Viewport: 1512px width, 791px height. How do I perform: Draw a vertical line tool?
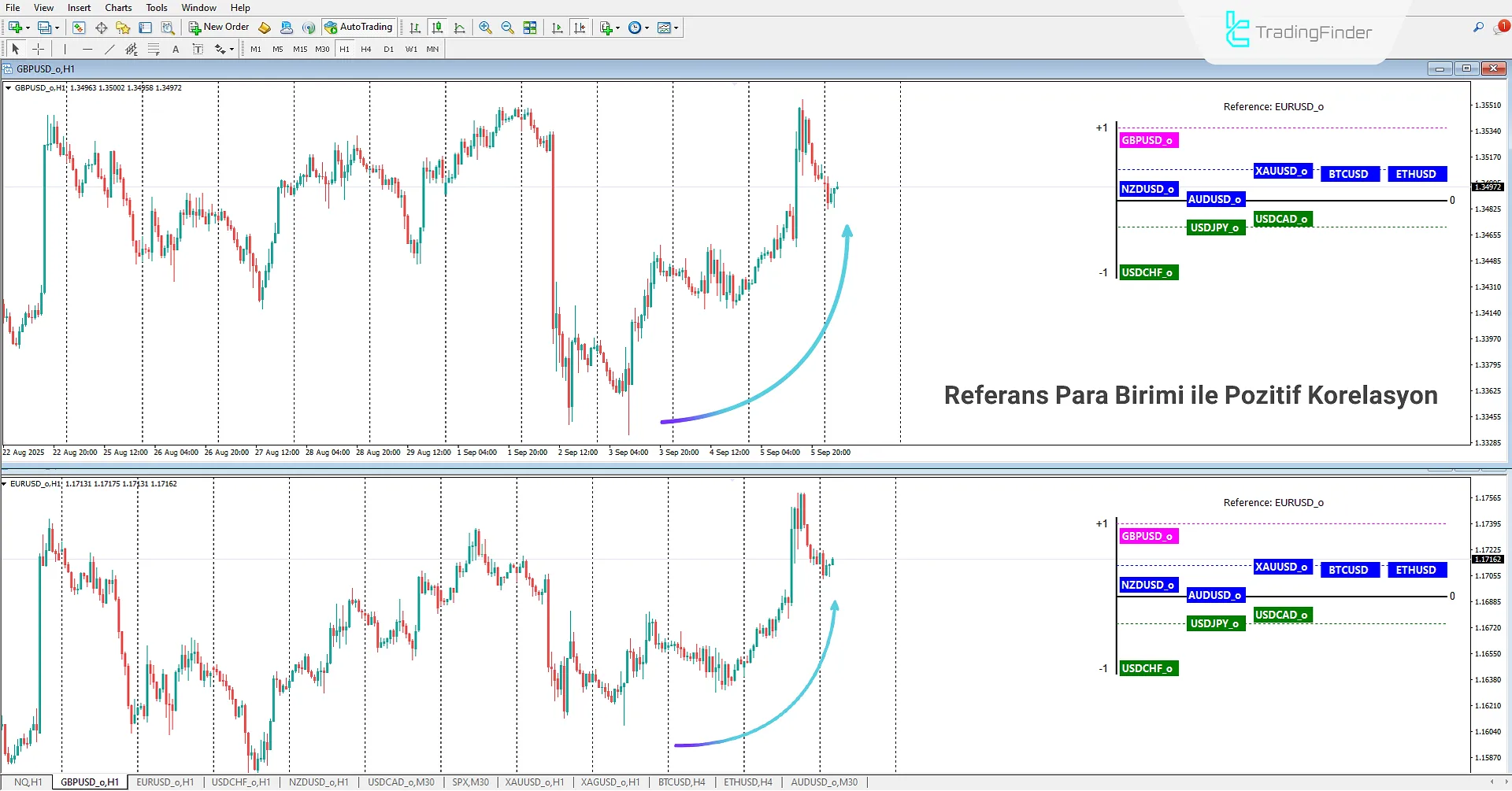click(65, 49)
